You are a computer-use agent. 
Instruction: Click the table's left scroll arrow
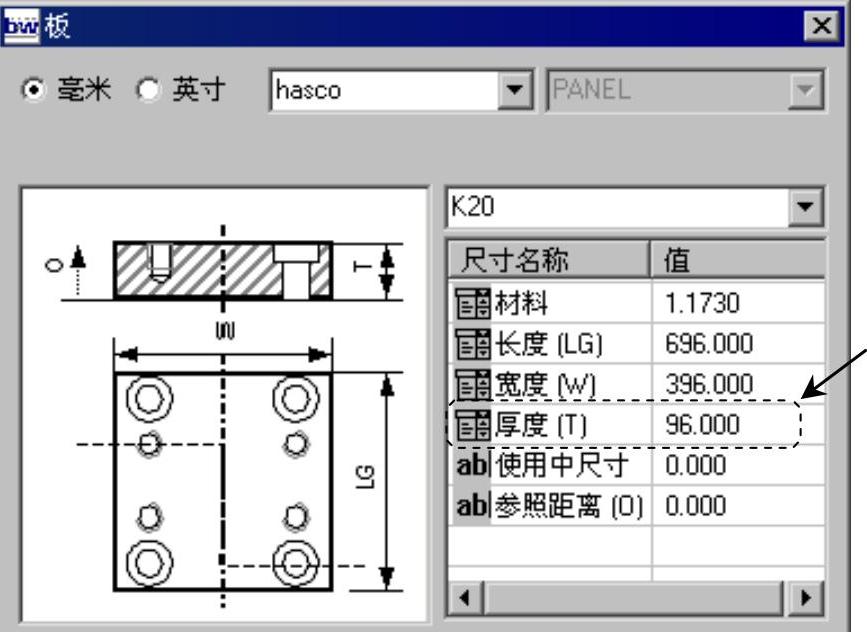click(x=465, y=598)
